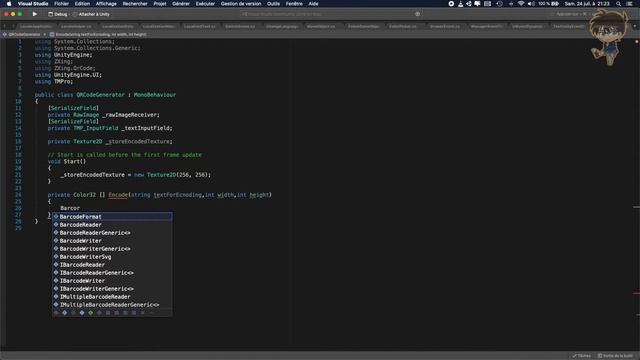Toggle the green diamond completion filter icon
The height and width of the screenshot is (360, 640).
[x=91, y=313]
